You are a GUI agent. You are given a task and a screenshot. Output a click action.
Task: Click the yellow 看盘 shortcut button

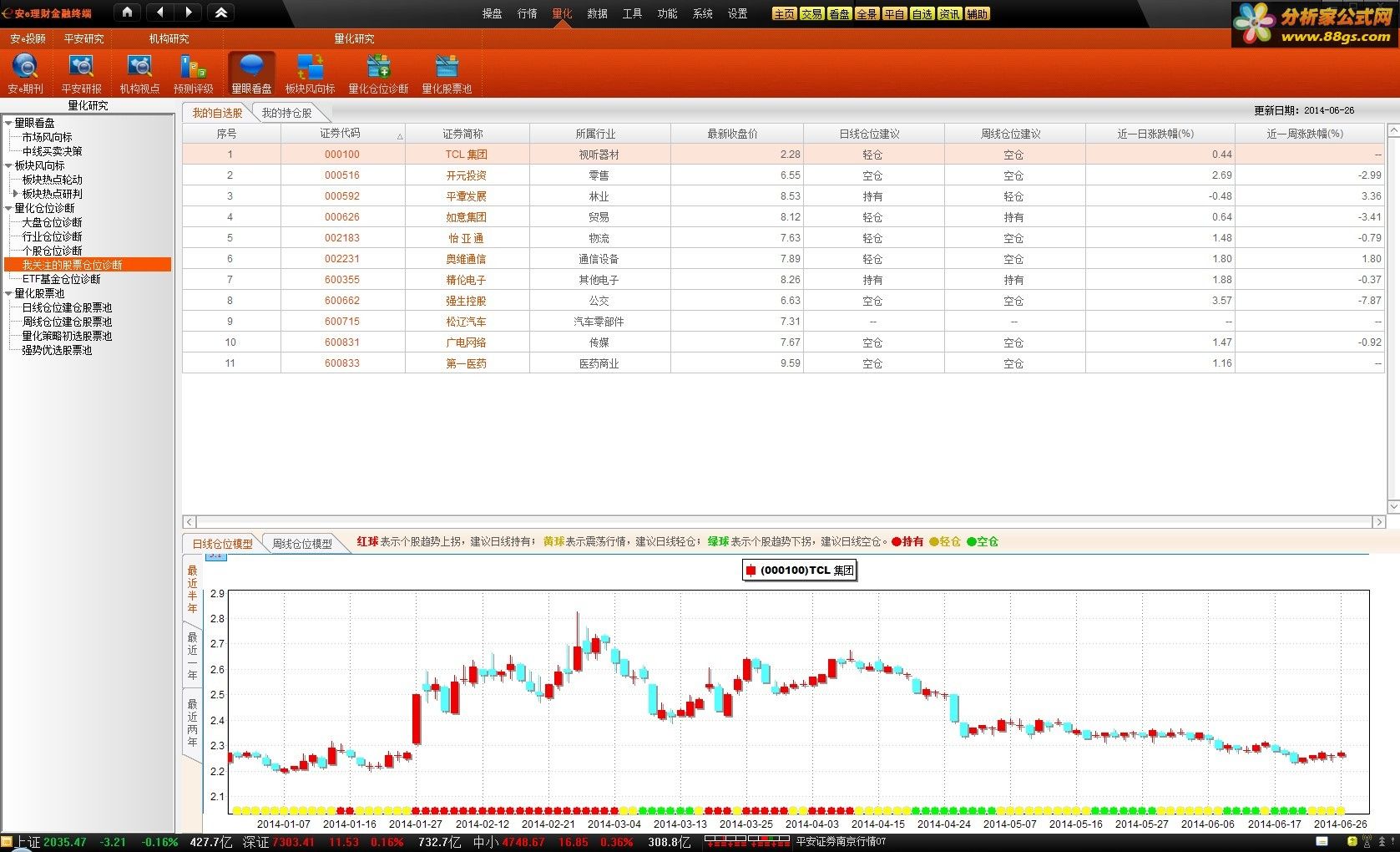839,14
